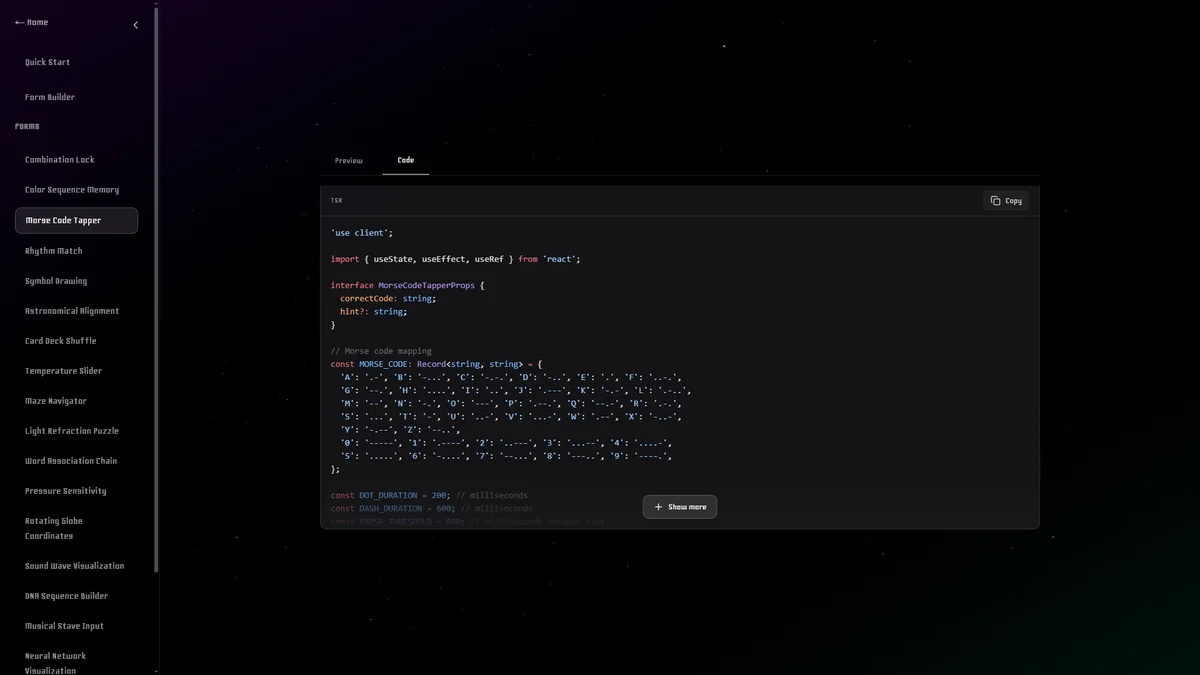Open the DNA Sequence Builder form
Viewport: 1200px width, 675px height.
[x=66, y=596]
